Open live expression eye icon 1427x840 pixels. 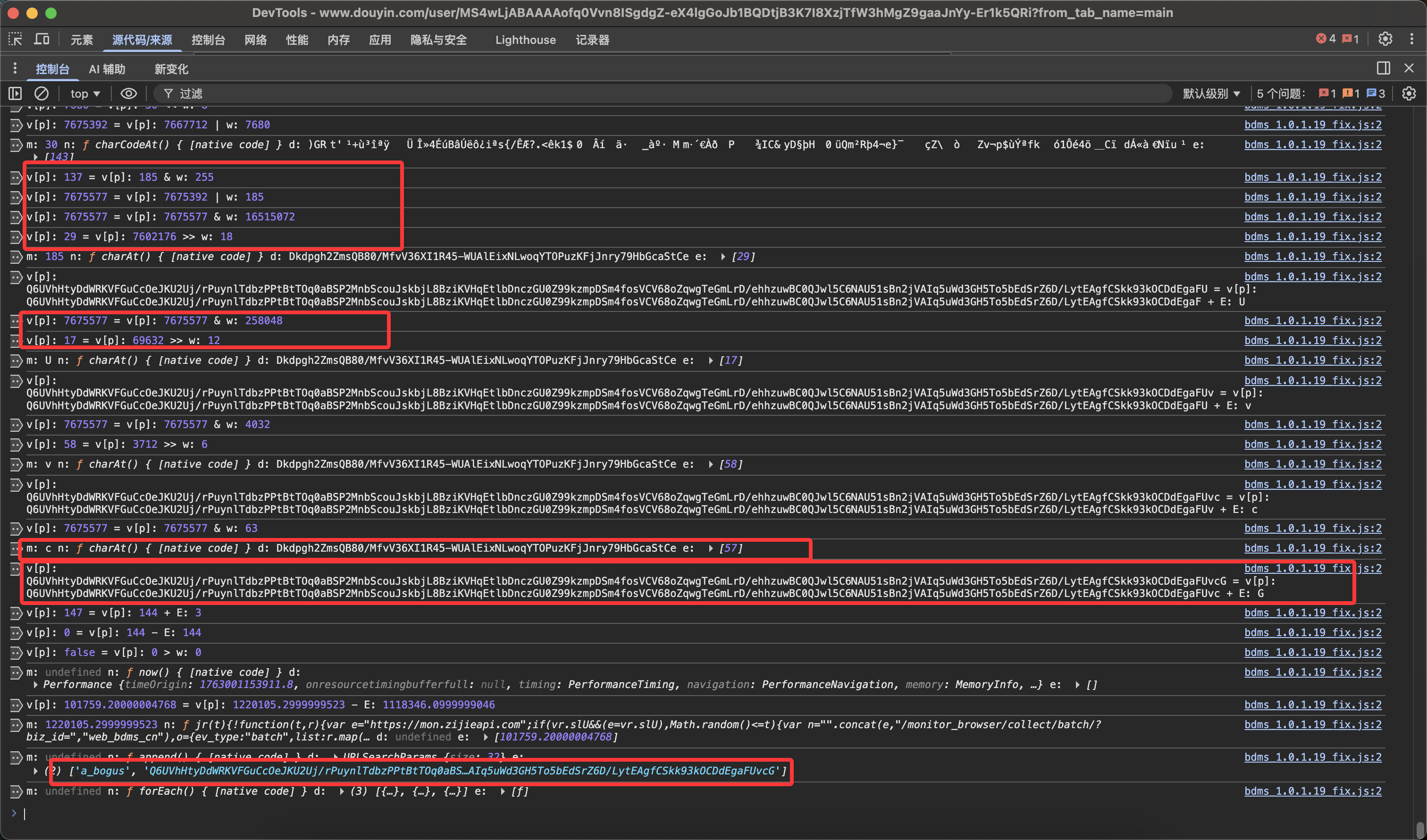click(x=128, y=93)
